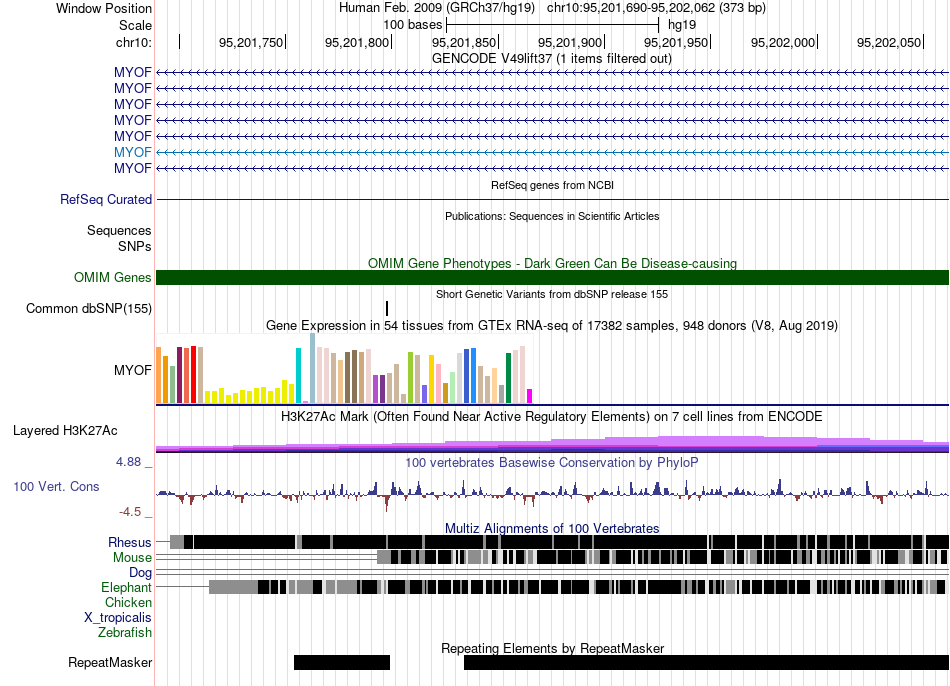The width and height of the screenshot is (950, 686).
Task: Select the Mouse alignment row label
Action: point(132,558)
